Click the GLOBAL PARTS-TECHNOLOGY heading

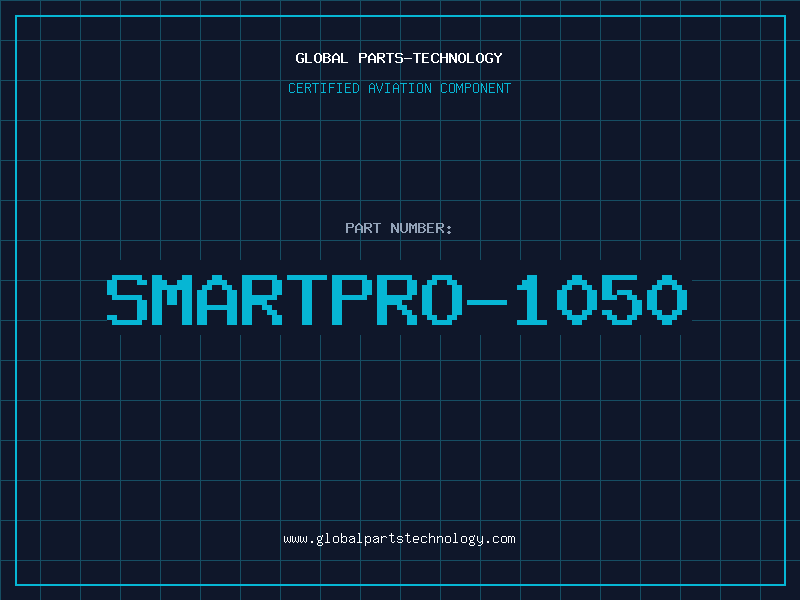coord(399,58)
